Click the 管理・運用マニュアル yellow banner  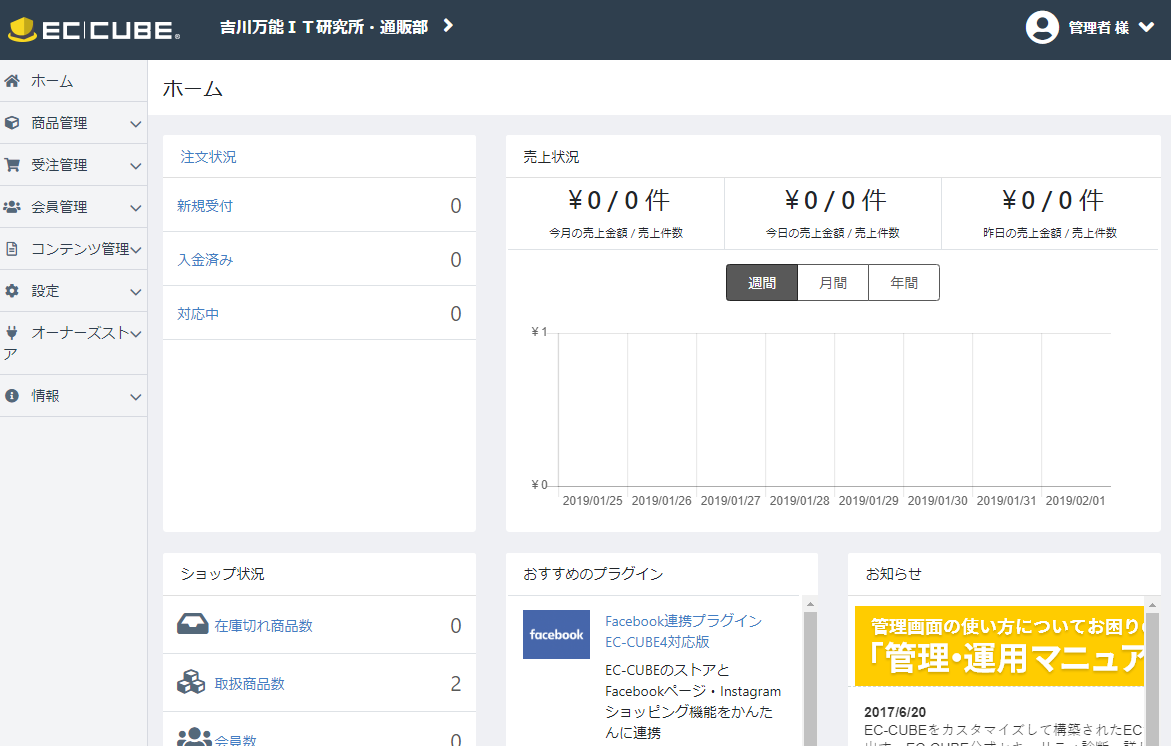(999, 645)
